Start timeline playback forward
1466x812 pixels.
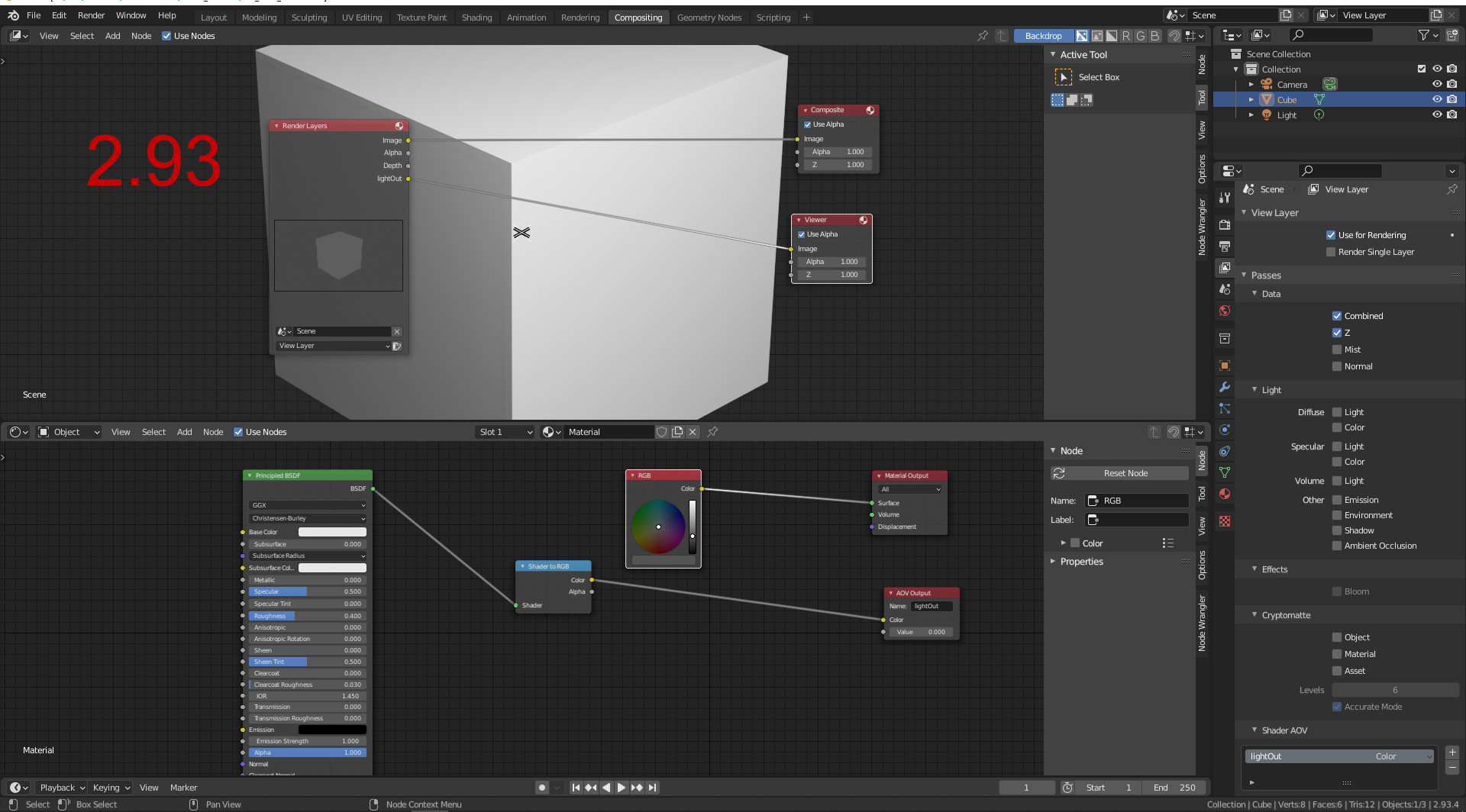[x=622, y=788]
